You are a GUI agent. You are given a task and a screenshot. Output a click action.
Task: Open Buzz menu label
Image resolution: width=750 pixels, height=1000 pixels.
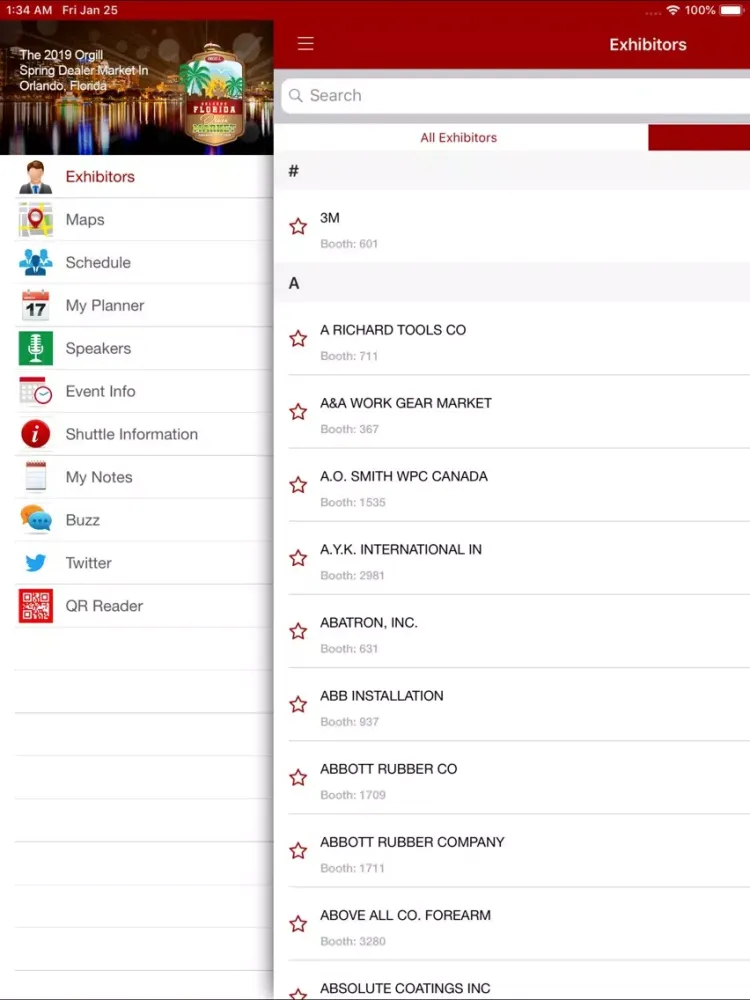(82, 520)
